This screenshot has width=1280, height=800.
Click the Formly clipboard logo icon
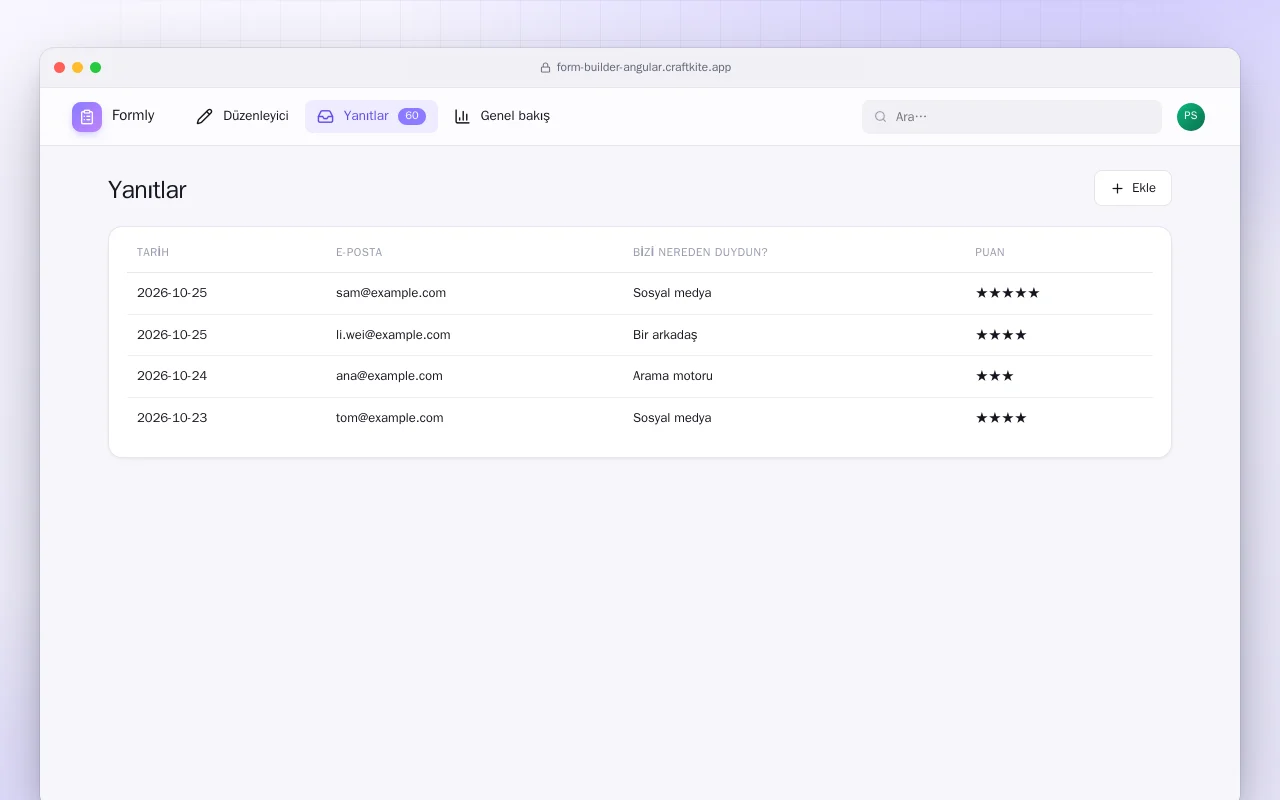pos(87,117)
